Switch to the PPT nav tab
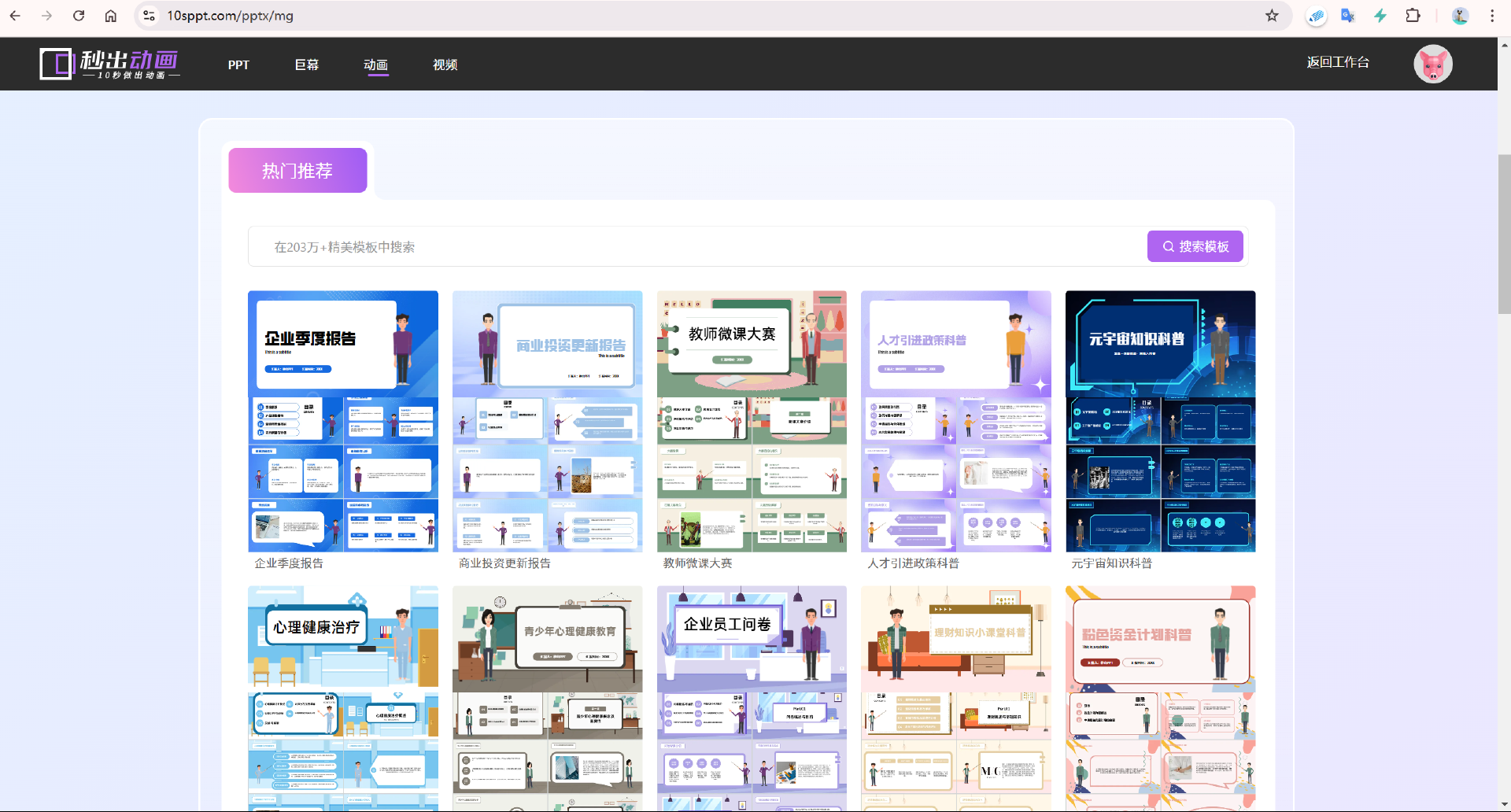This screenshot has width=1511, height=812. [x=238, y=65]
